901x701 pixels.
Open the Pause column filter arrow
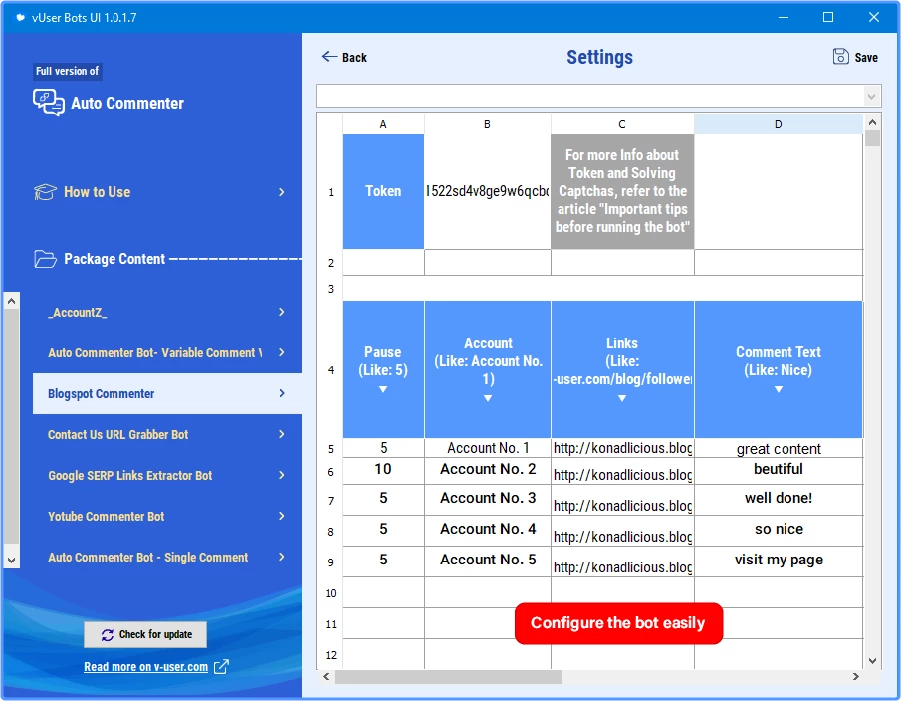click(x=383, y=390)
